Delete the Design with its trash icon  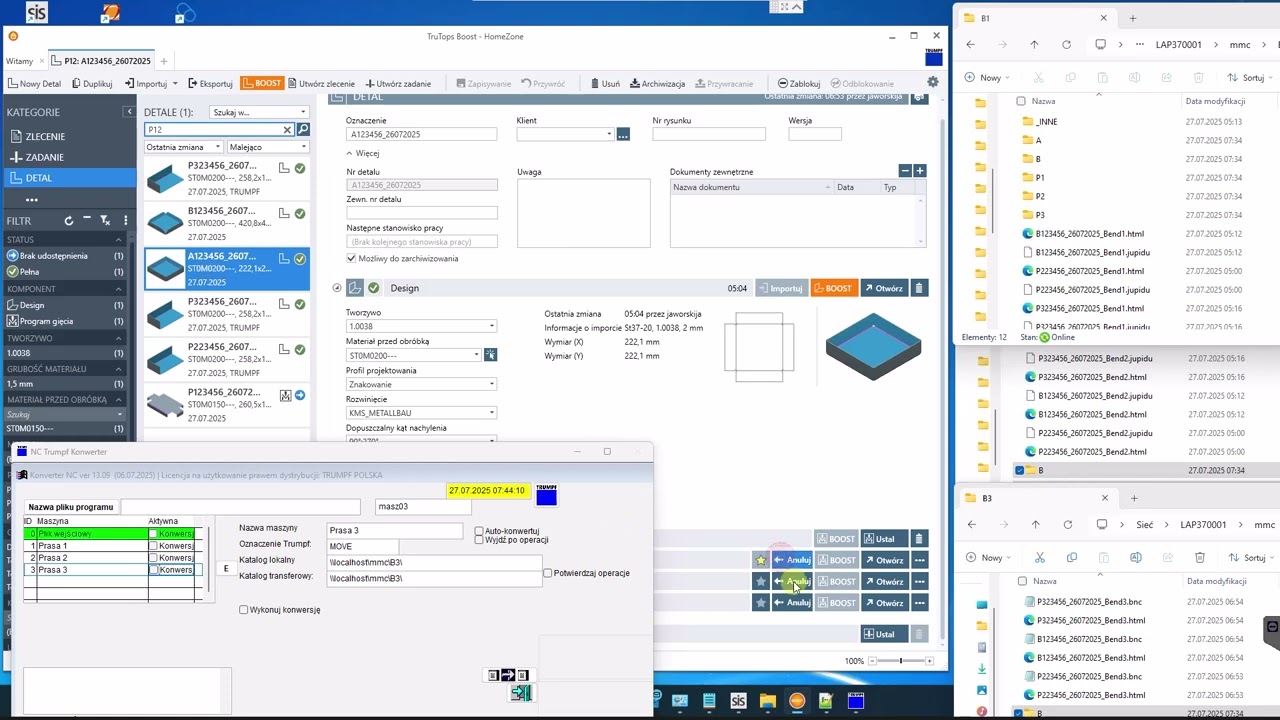coord(919,288)
